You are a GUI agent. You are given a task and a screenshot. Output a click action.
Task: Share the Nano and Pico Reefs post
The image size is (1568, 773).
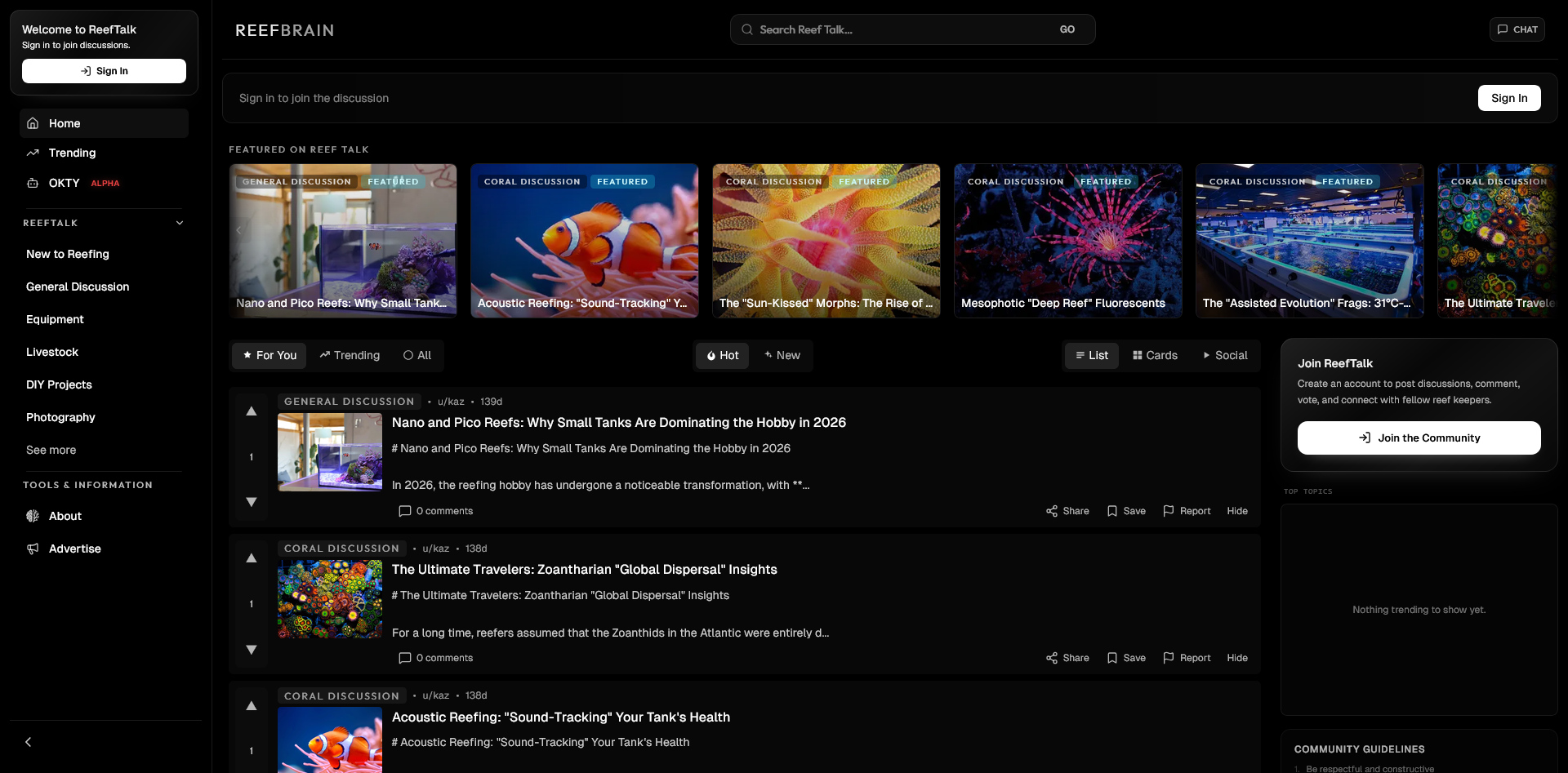pos(1067,511)
